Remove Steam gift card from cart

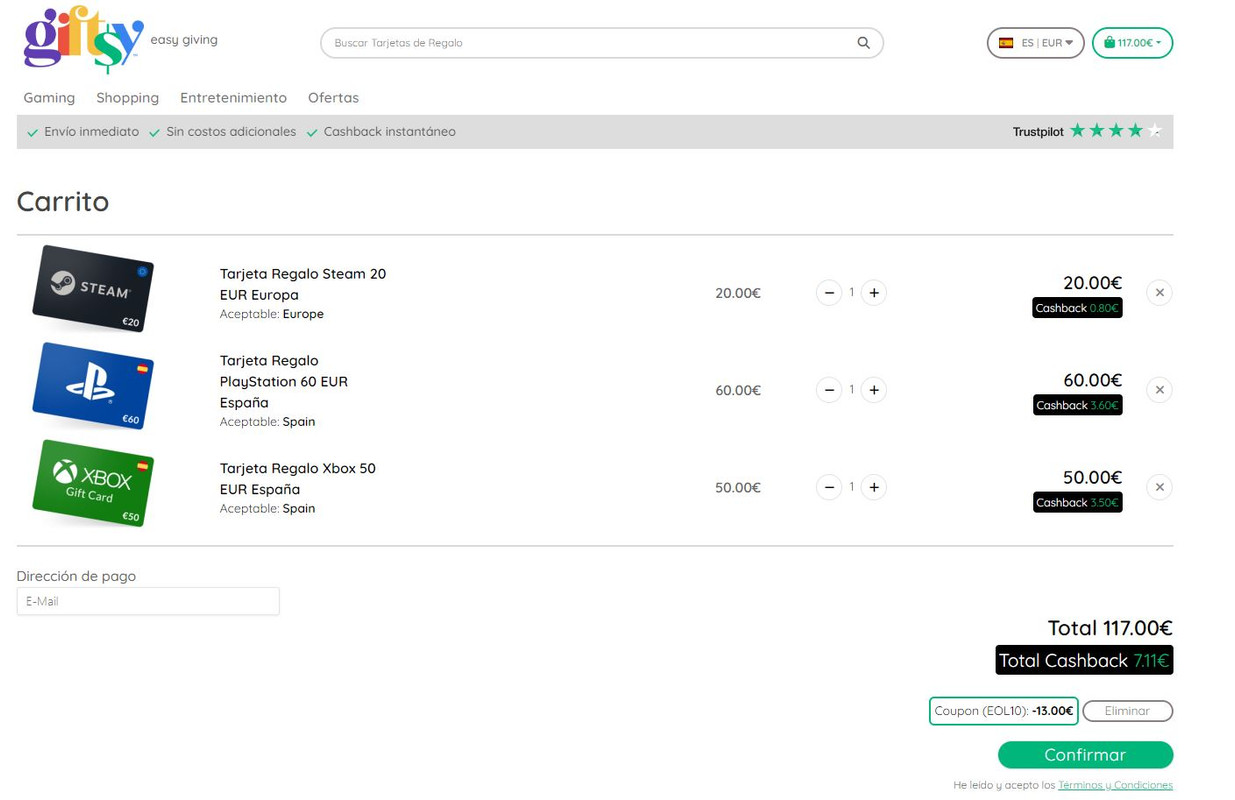1159,293
